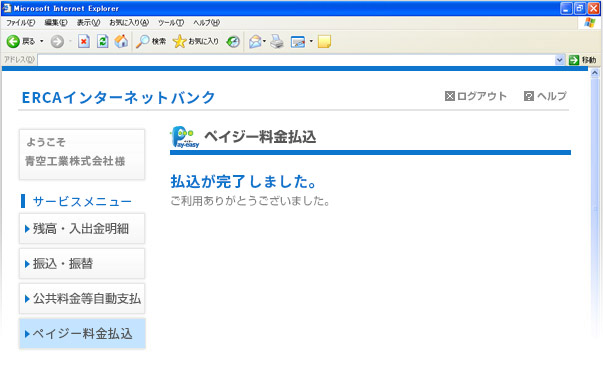Screen dimensions: 603x380
Task: Click the Forward arrow toolbar icon
Action: (x=57, y=41)
